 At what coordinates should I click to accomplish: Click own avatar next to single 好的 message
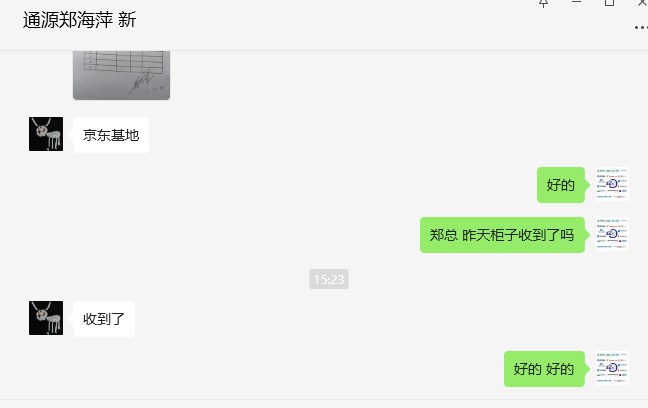(612, 184)
